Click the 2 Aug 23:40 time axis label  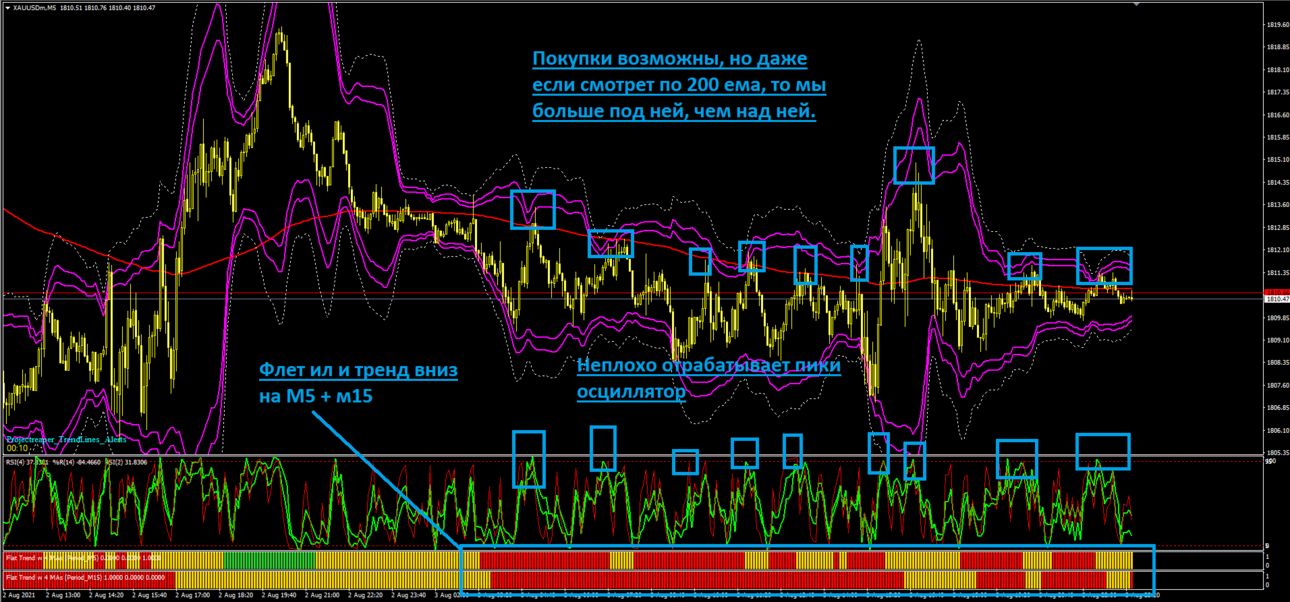click(408, 595)
